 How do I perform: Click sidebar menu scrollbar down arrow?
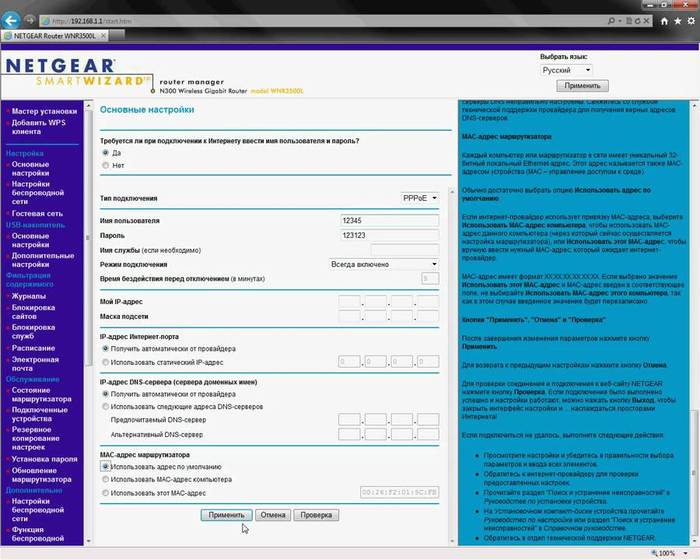(88, 541)
